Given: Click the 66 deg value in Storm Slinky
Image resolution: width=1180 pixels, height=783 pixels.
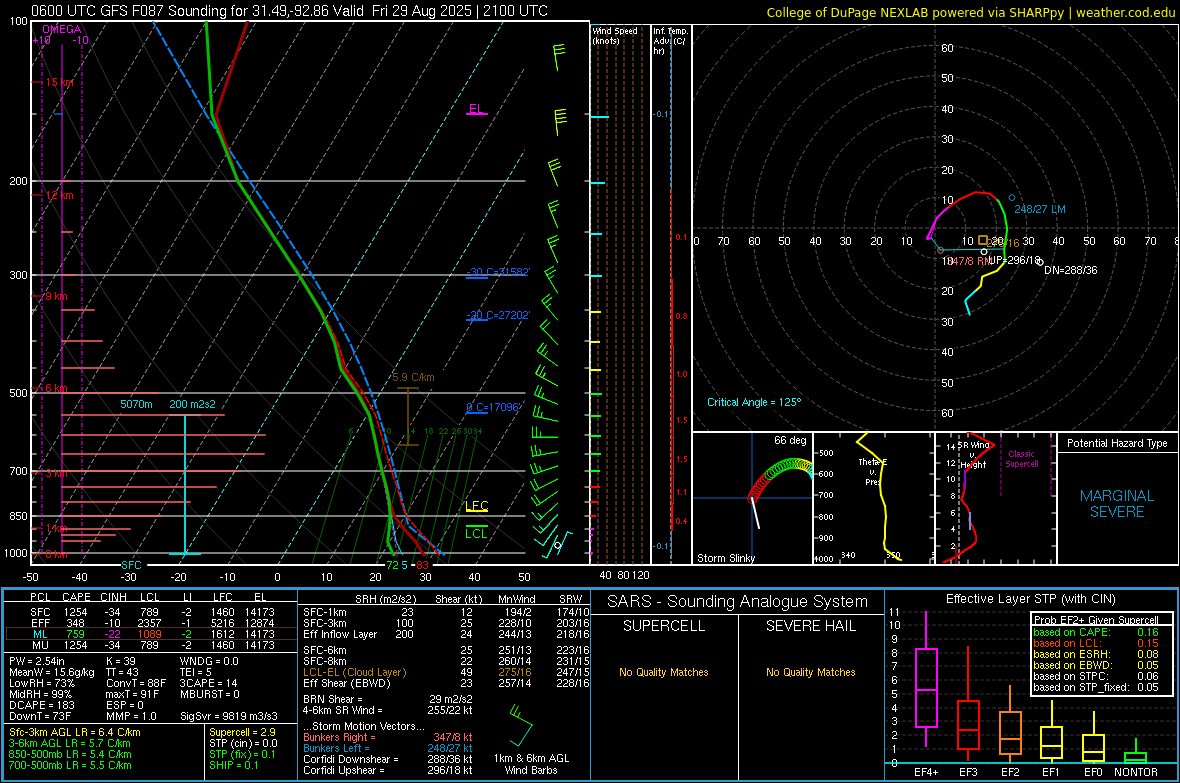Looking at the screenshot, I should [790, 440].
